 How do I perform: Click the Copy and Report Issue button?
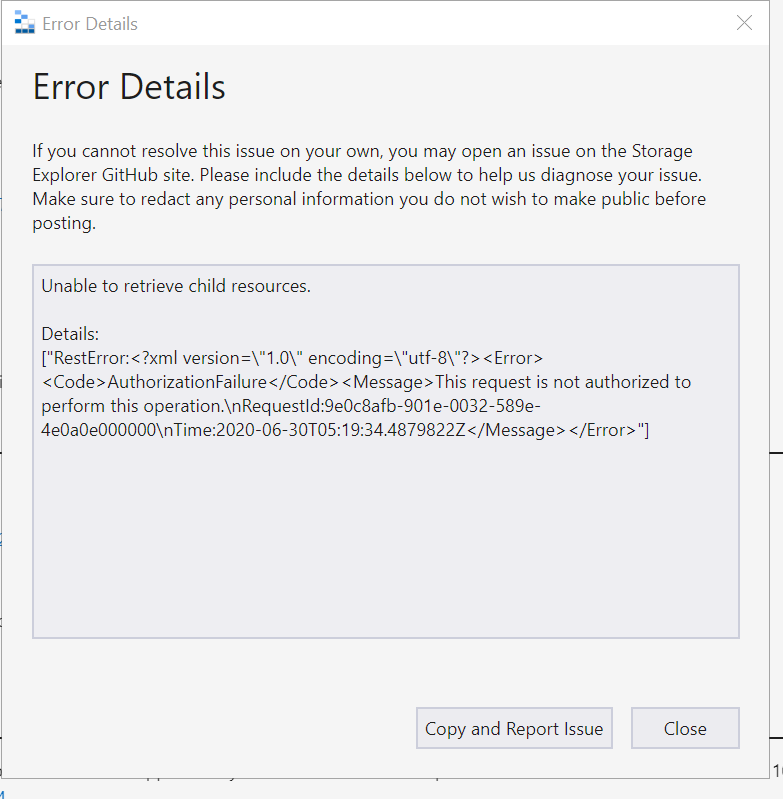tap(514, 728)
